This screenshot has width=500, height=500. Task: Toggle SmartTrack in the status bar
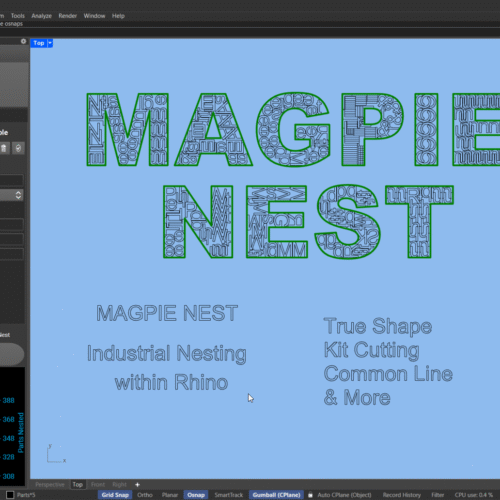click(x=229, y=495)
